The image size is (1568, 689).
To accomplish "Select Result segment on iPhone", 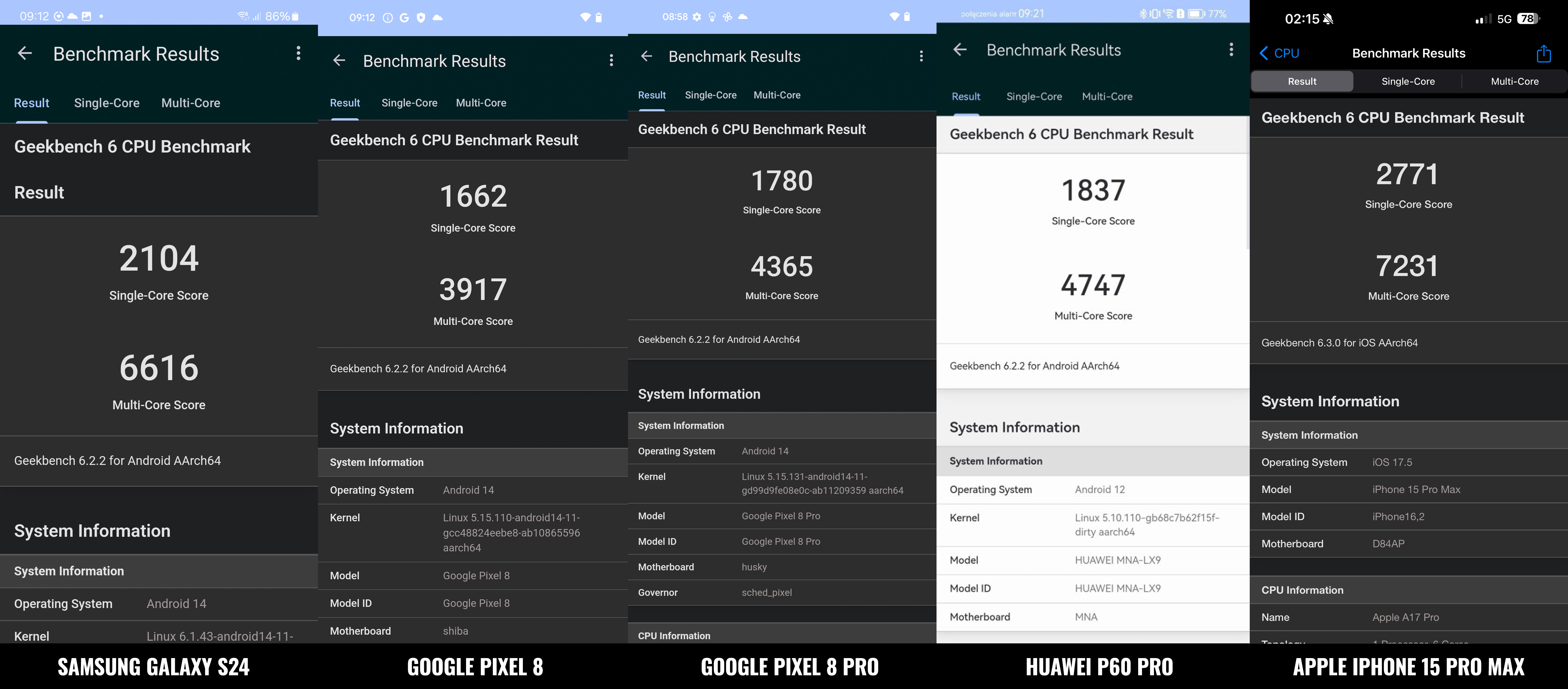I will [1301, 81].
